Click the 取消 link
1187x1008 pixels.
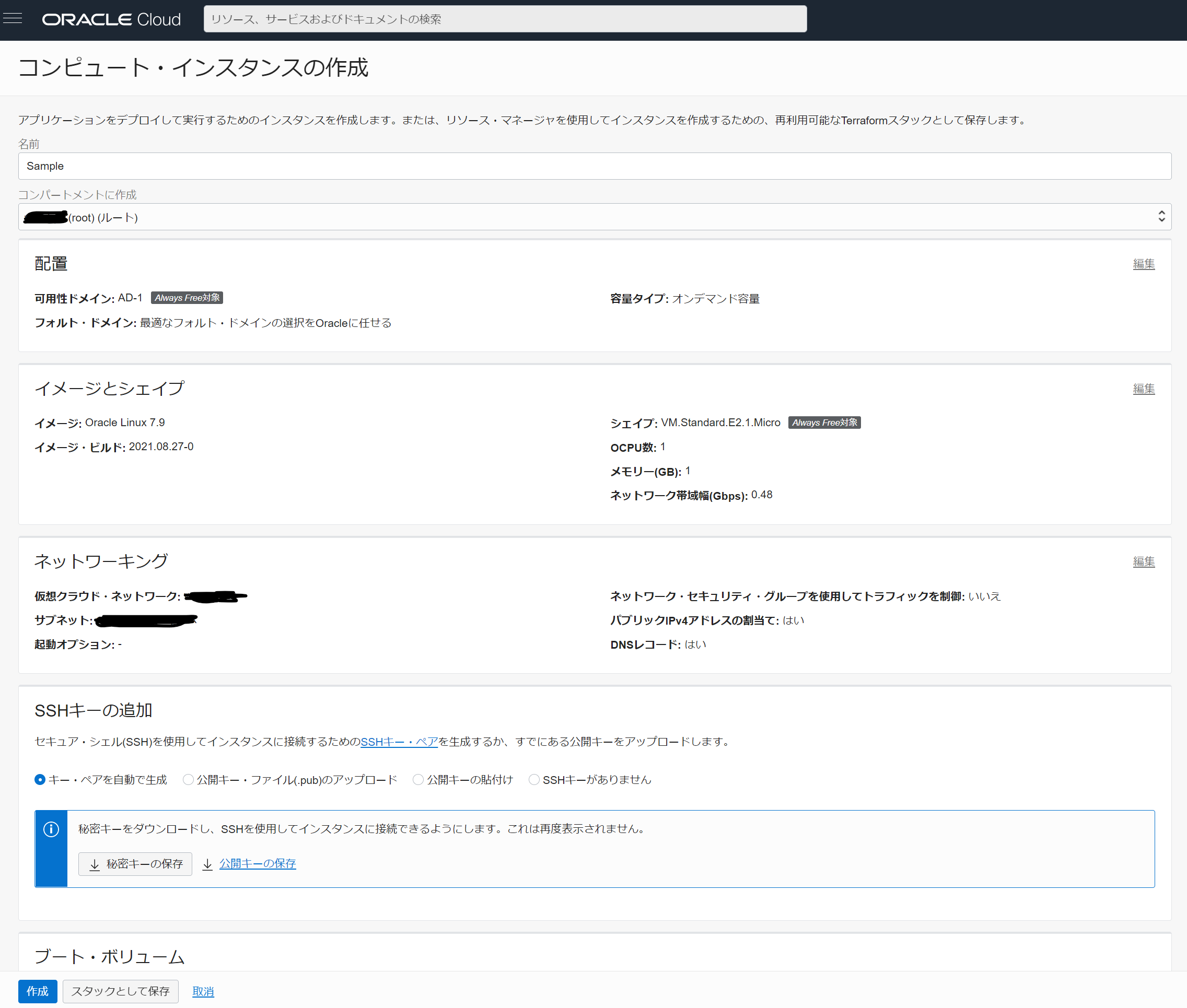(203, 991)
